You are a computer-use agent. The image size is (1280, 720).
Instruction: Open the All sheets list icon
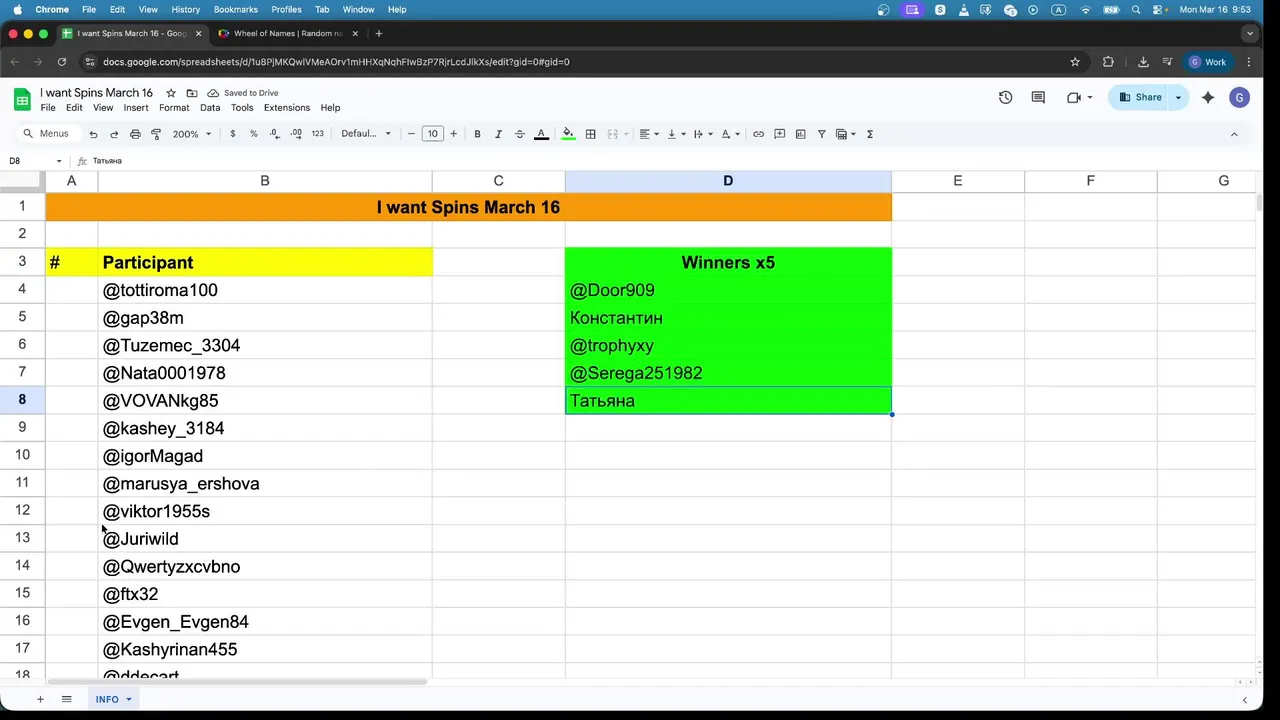point(66,699)
